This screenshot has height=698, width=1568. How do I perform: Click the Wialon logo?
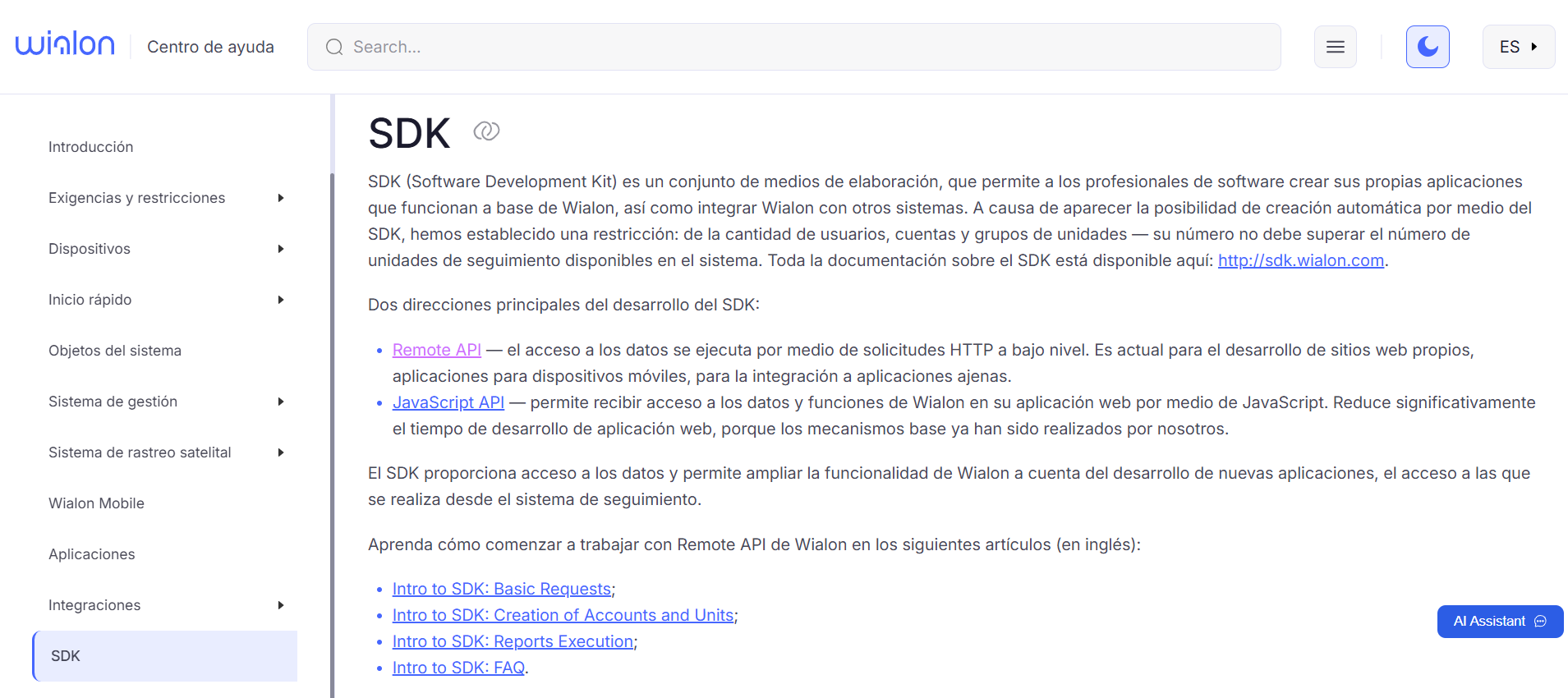click(x=65, y=44)
